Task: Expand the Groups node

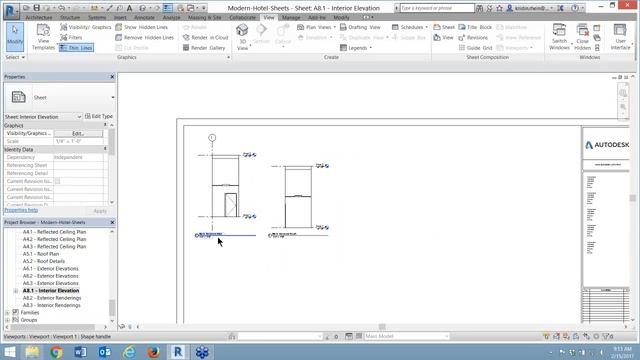Action: tap(7, 320)
